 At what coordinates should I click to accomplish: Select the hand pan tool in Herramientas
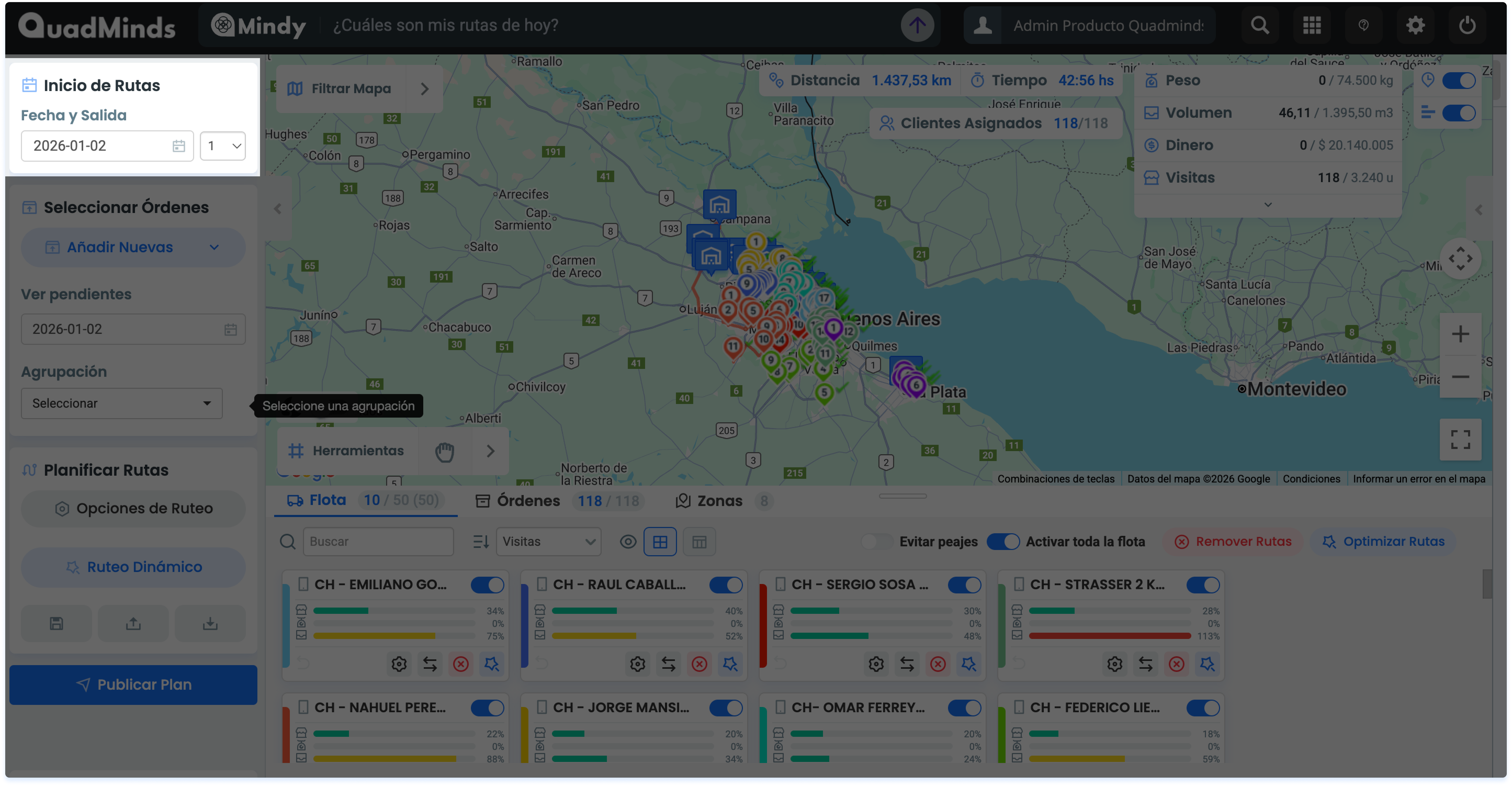pyautogui.click(x=445, y=451)
